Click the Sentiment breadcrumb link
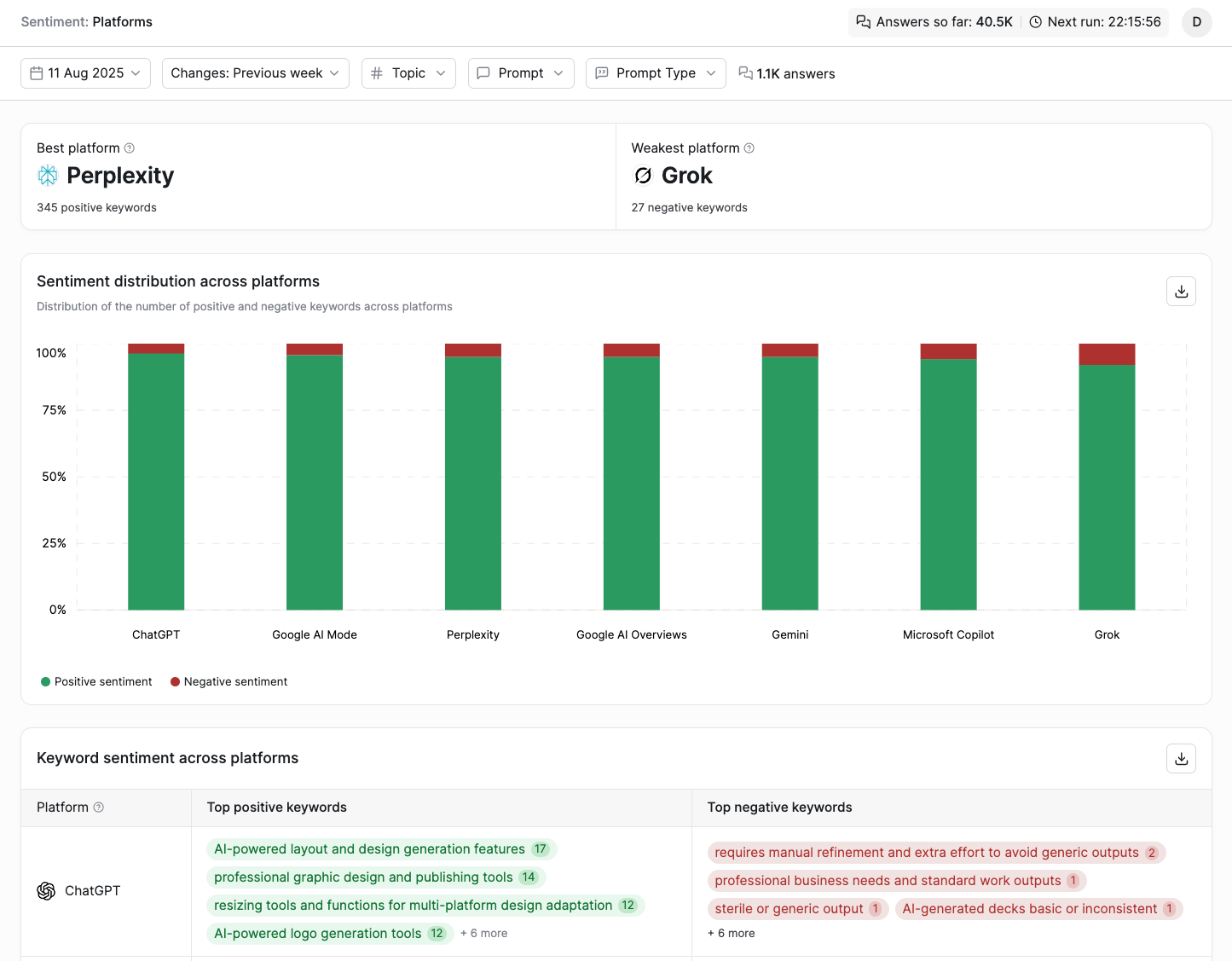Viewport: 1232px width, 961px height. click(x=54, y=22)
